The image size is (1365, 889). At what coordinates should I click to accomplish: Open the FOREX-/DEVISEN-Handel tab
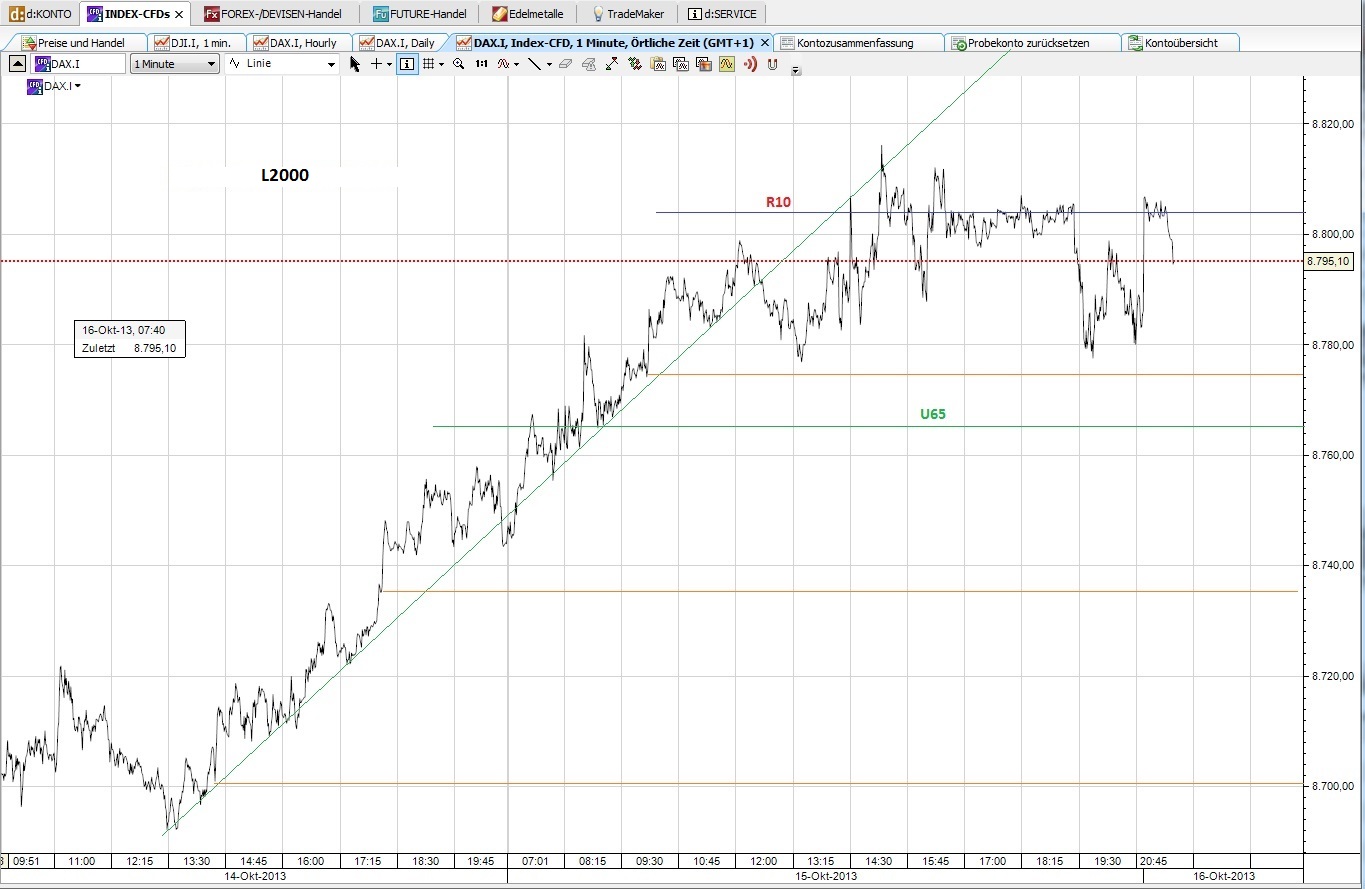click(275, 13)
